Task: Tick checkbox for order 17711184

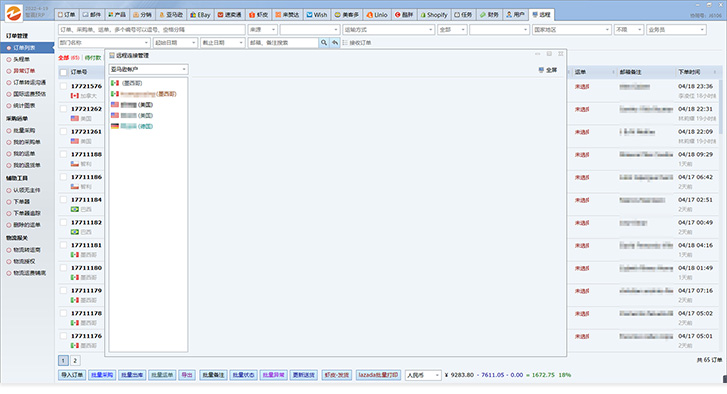Action: [64, 200]
